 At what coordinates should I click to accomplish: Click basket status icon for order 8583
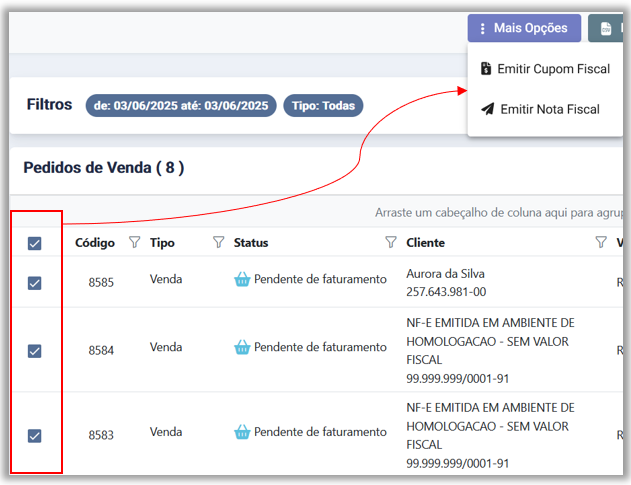(242, 432)
